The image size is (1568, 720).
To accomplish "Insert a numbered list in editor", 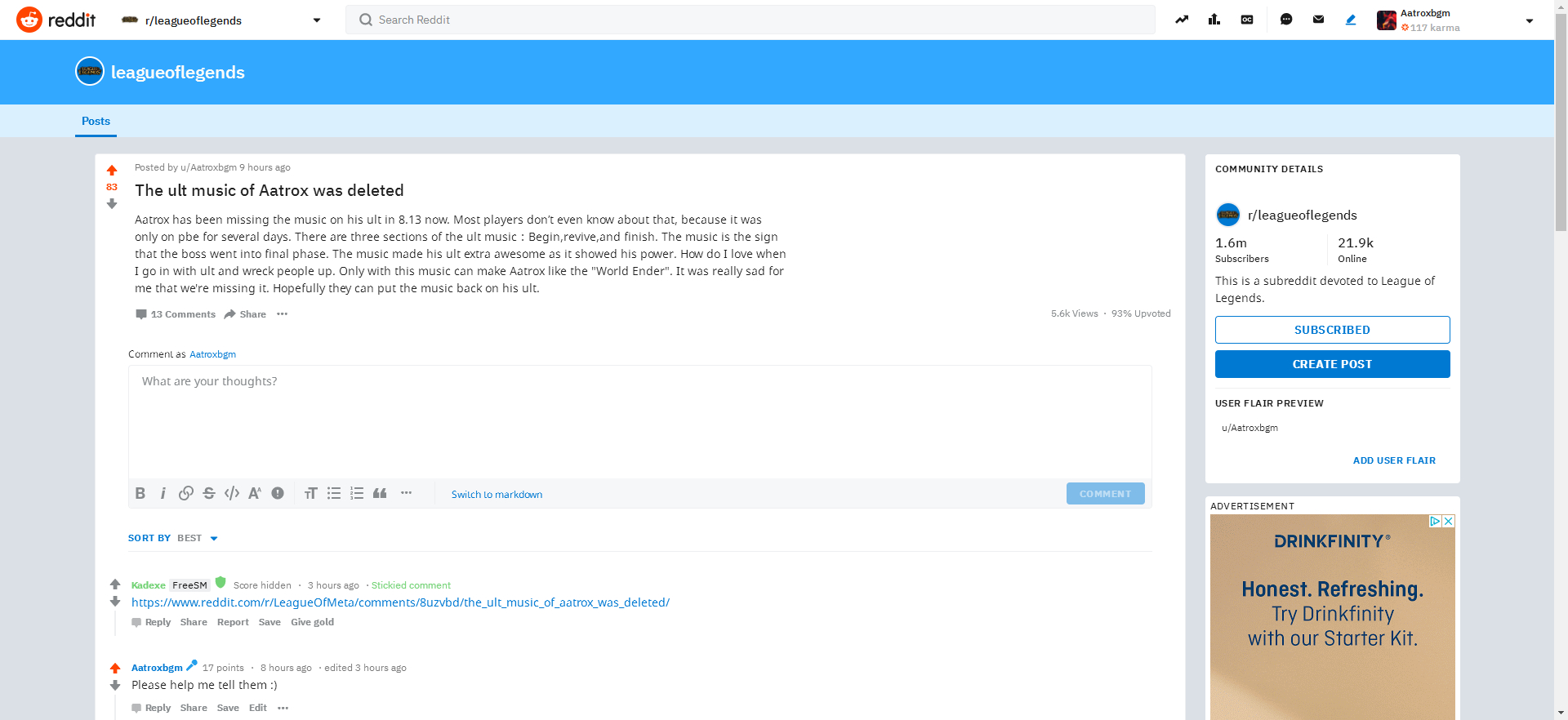I will click(x=357, y=493).
